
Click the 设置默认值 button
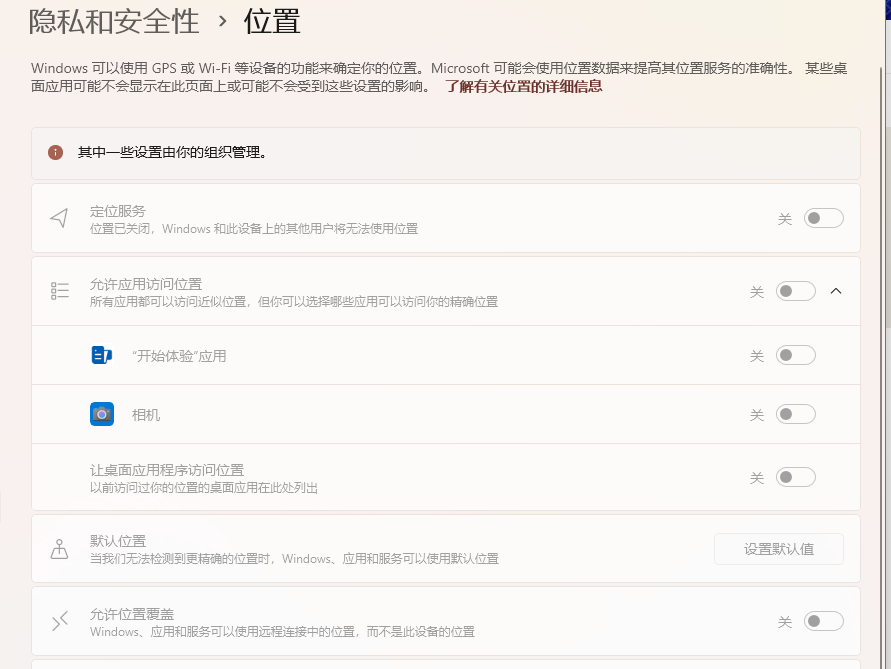point(778,549)
